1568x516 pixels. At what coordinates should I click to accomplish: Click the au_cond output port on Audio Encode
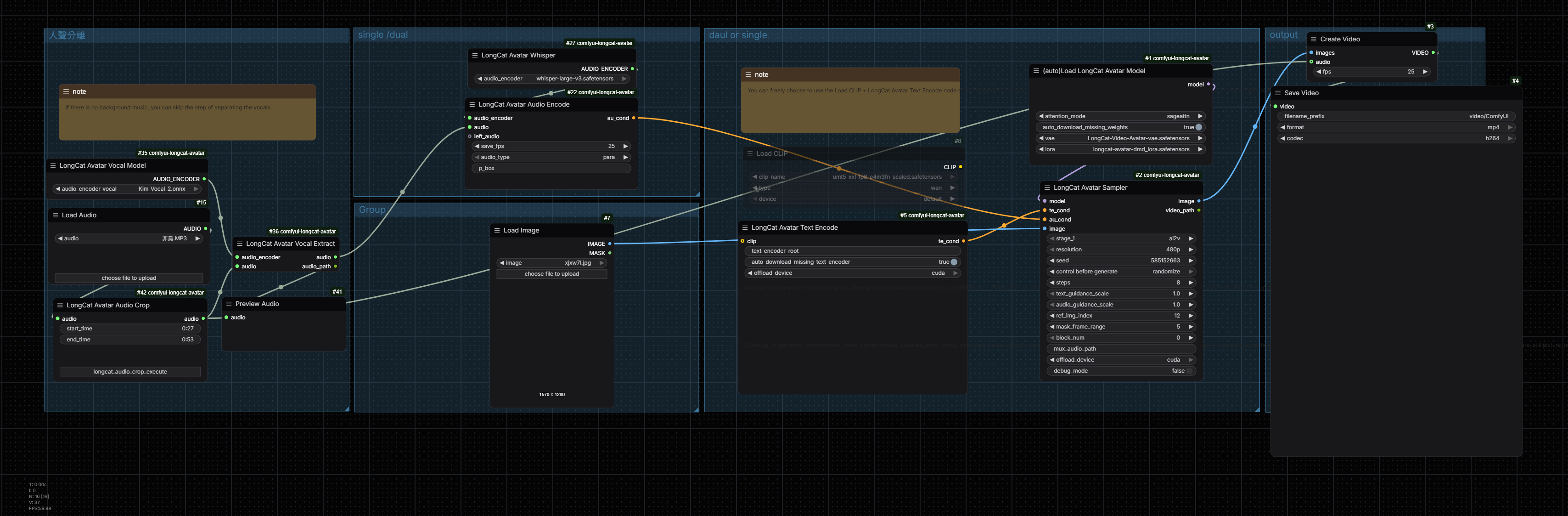coord(634,118)
